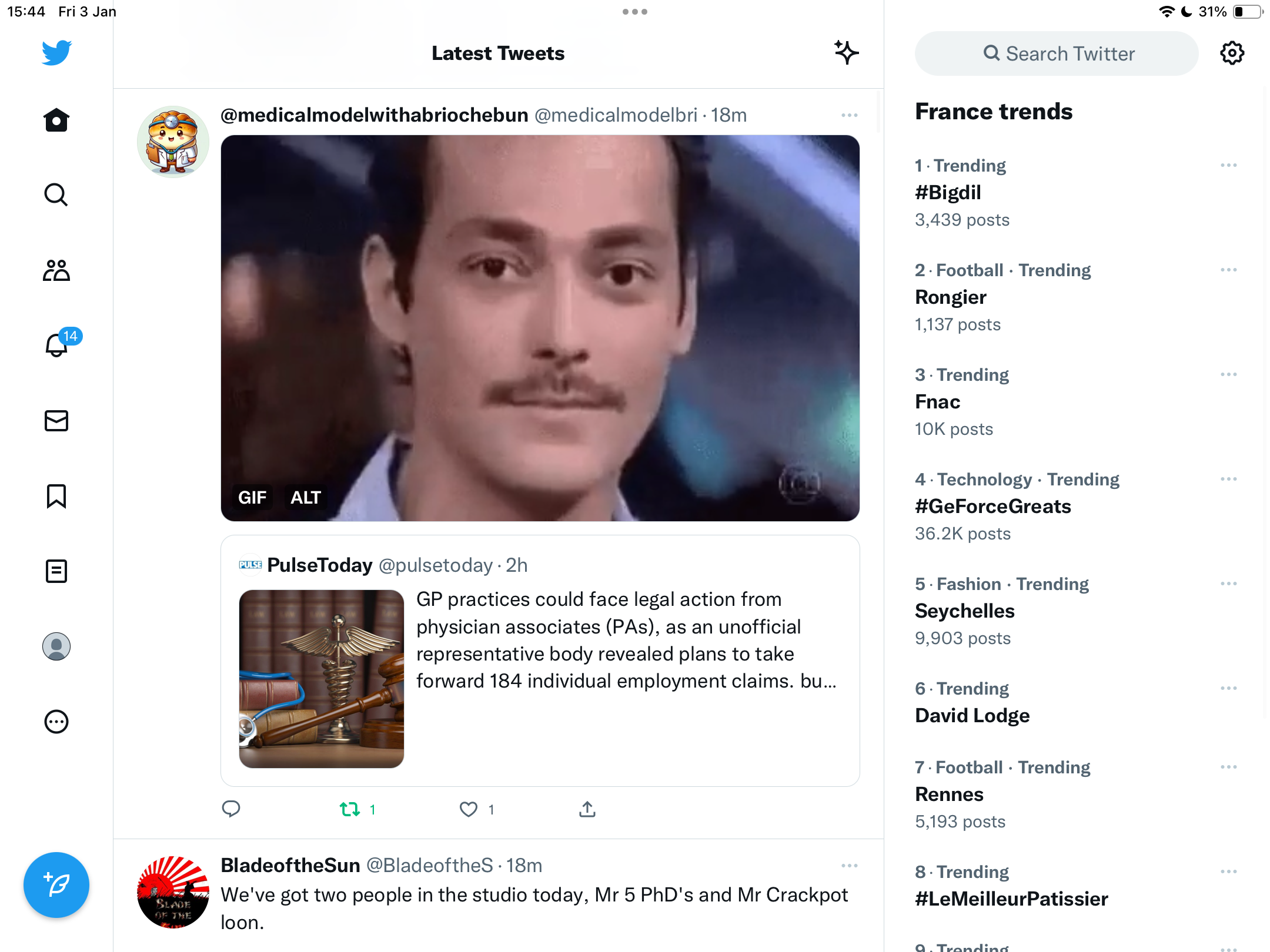The image size is (1270, 952).
Task: Open the Rongier trending topic
Action: pos(951,297)
